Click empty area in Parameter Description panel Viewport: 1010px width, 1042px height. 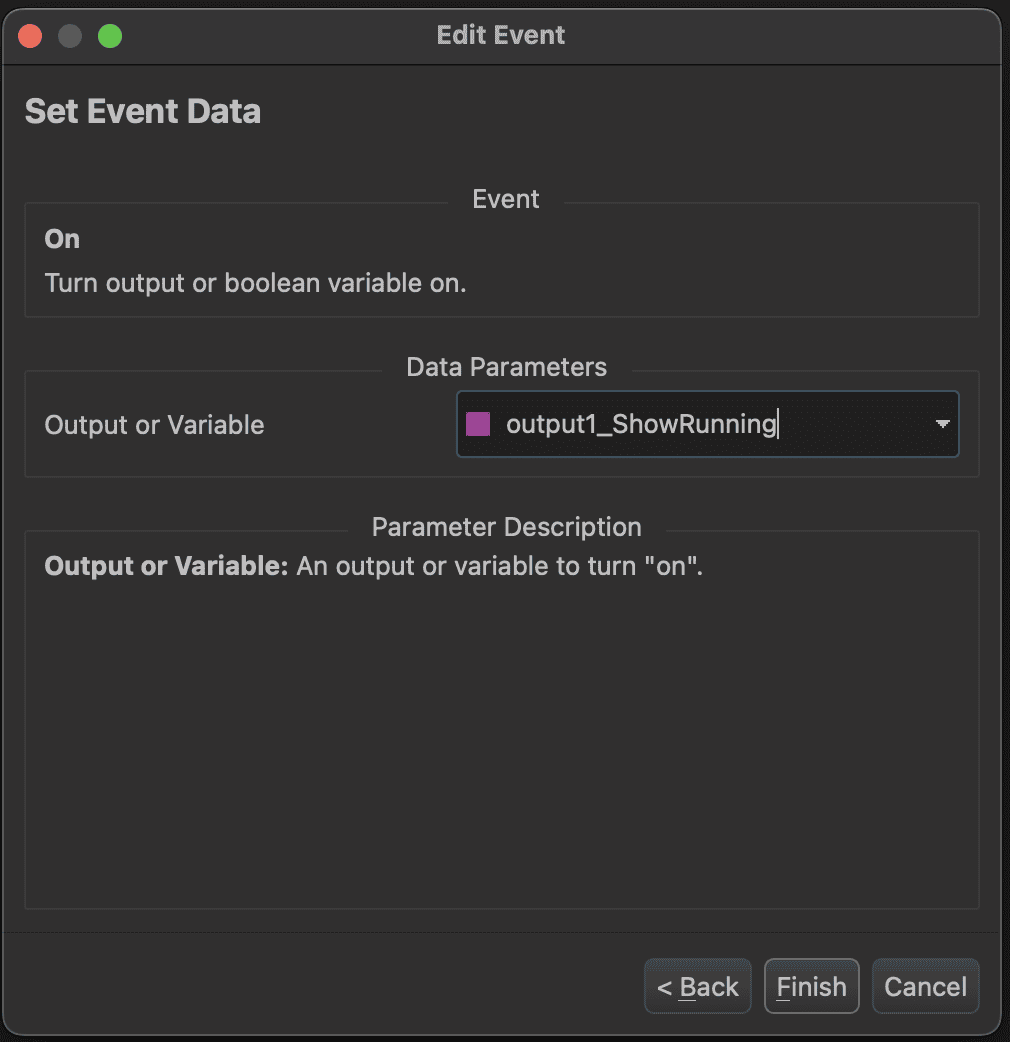[x=500, y=750]
